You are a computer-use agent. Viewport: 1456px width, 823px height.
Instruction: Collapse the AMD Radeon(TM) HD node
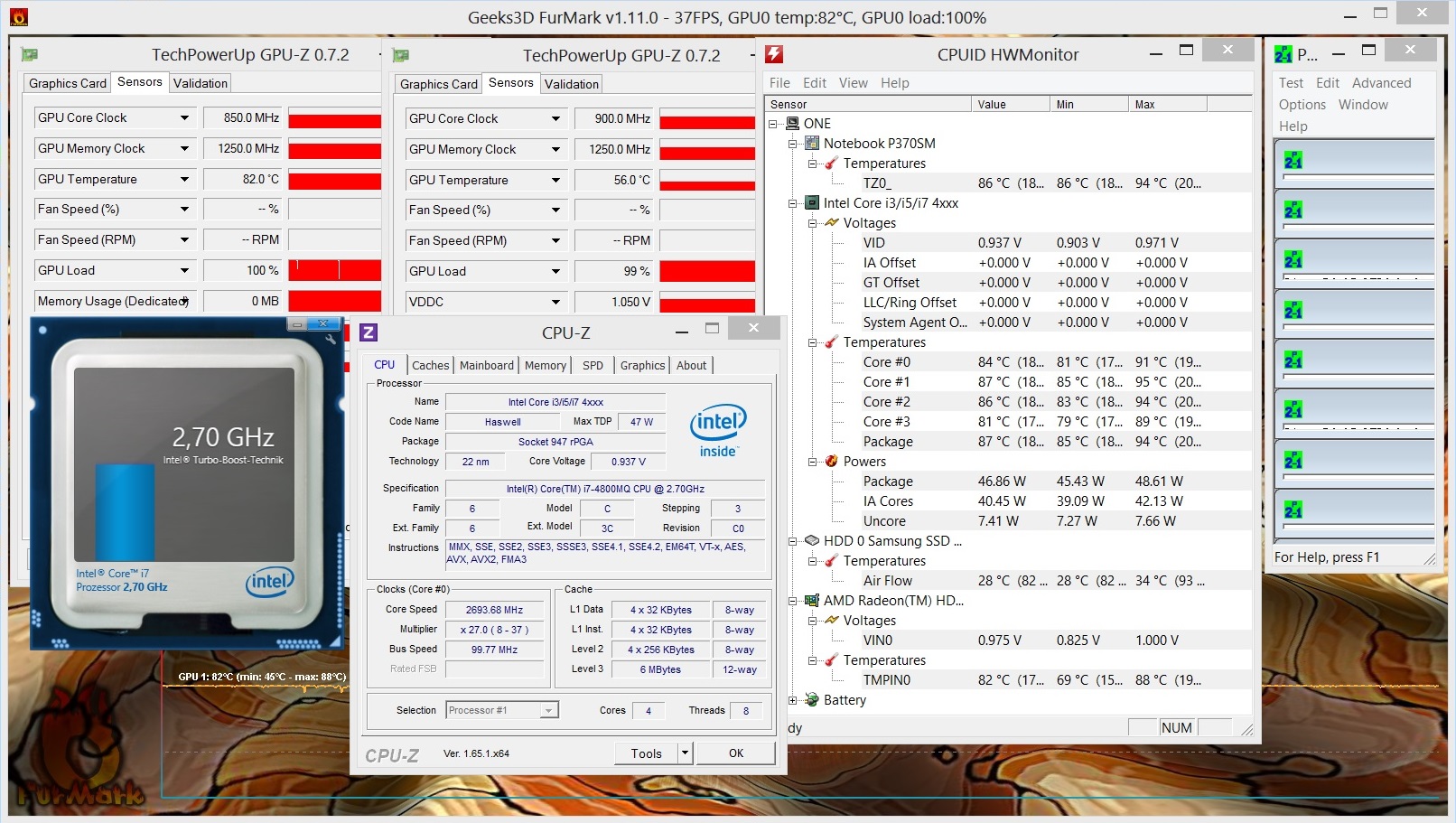793,601
